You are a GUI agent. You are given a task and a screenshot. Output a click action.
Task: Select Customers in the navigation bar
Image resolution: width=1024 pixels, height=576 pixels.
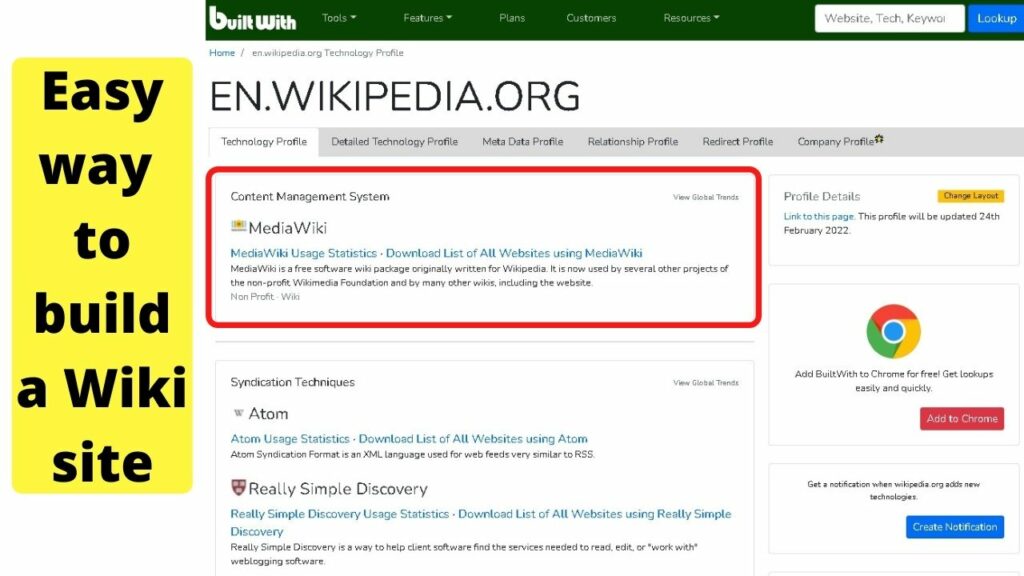(x=590, y=17)
